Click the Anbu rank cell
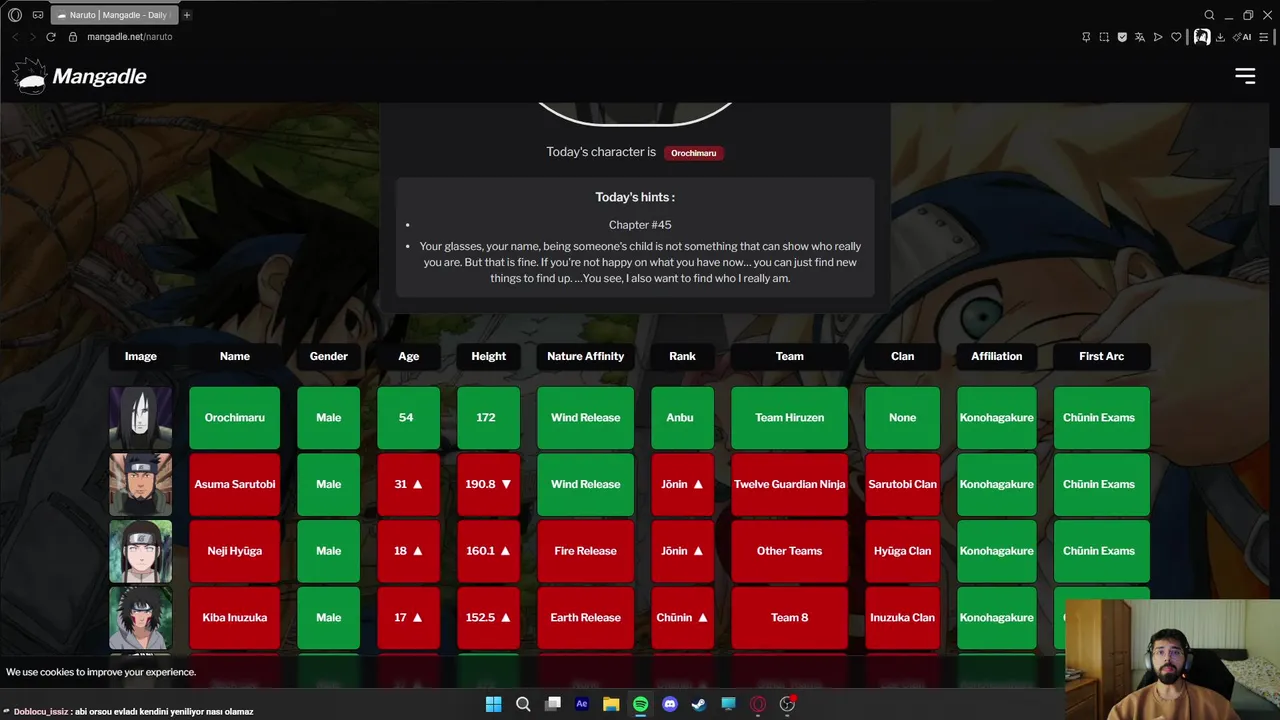 682,418
